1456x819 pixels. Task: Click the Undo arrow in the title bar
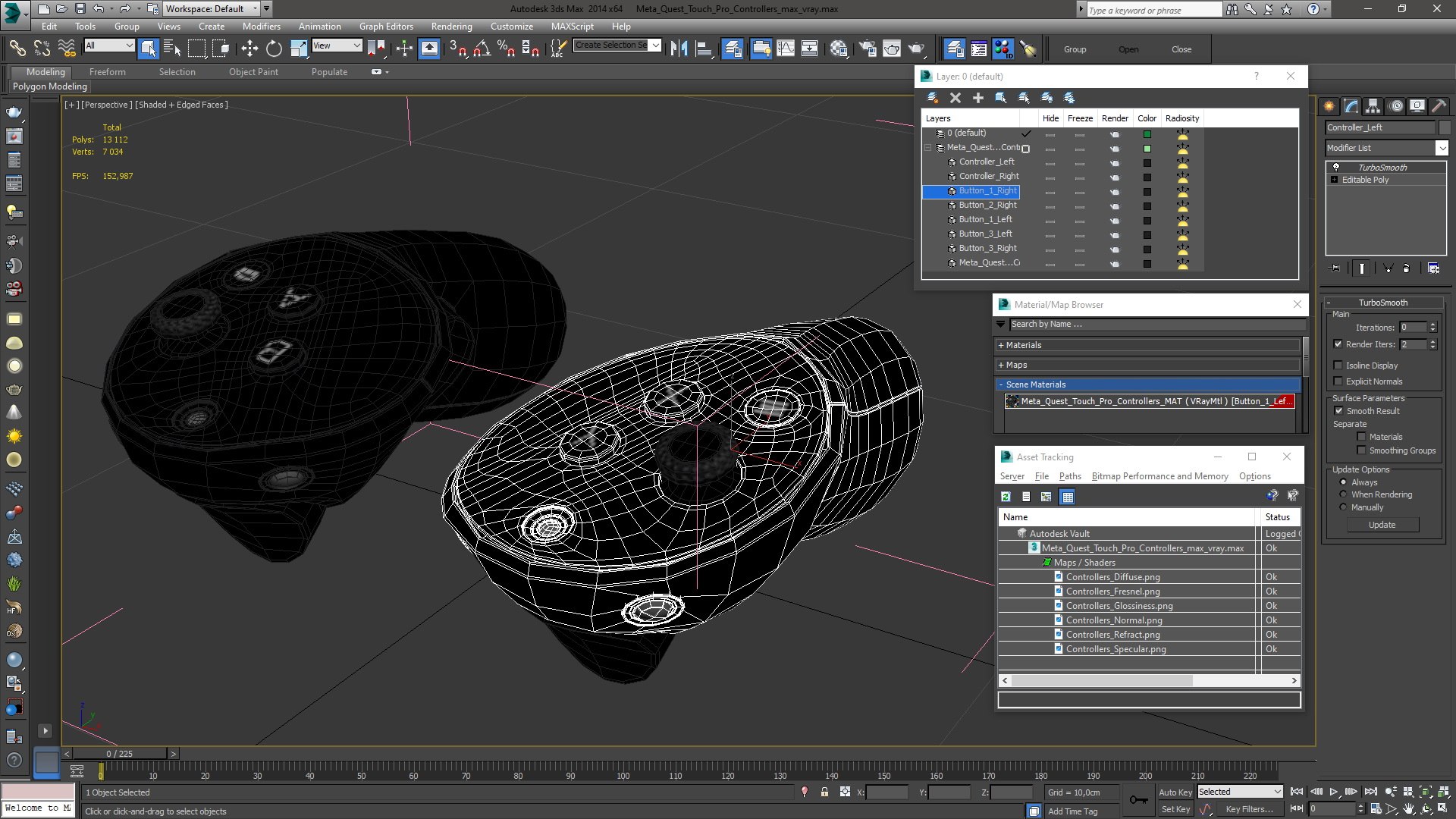[98, 9]
